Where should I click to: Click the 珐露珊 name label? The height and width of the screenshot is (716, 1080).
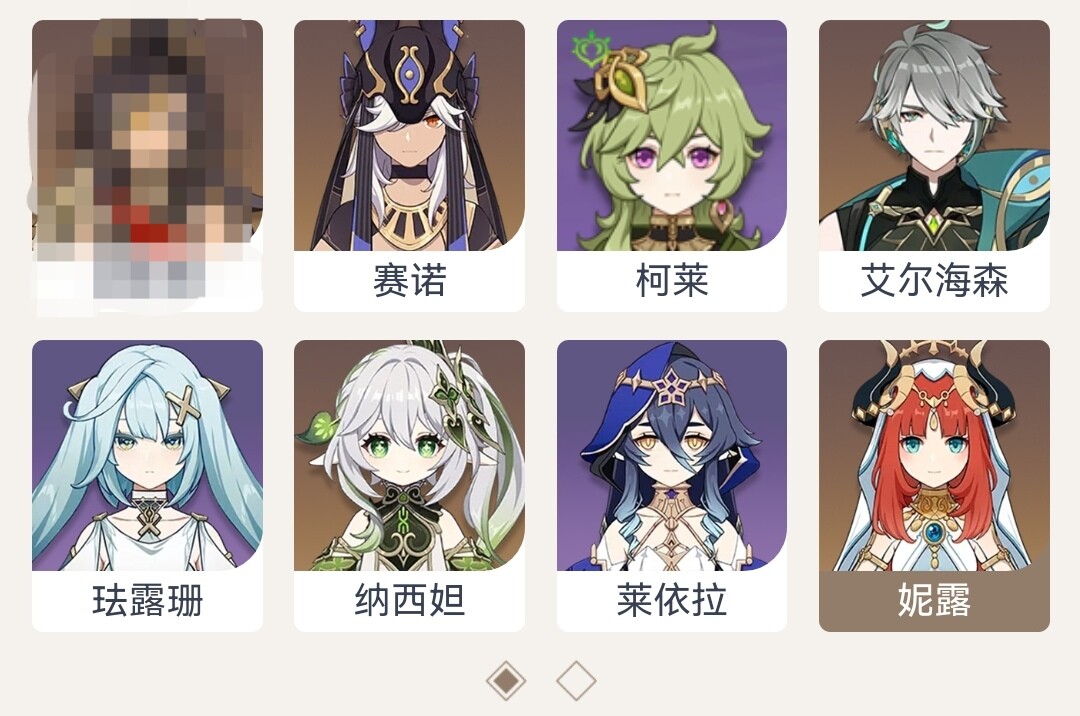coord(147,600)
